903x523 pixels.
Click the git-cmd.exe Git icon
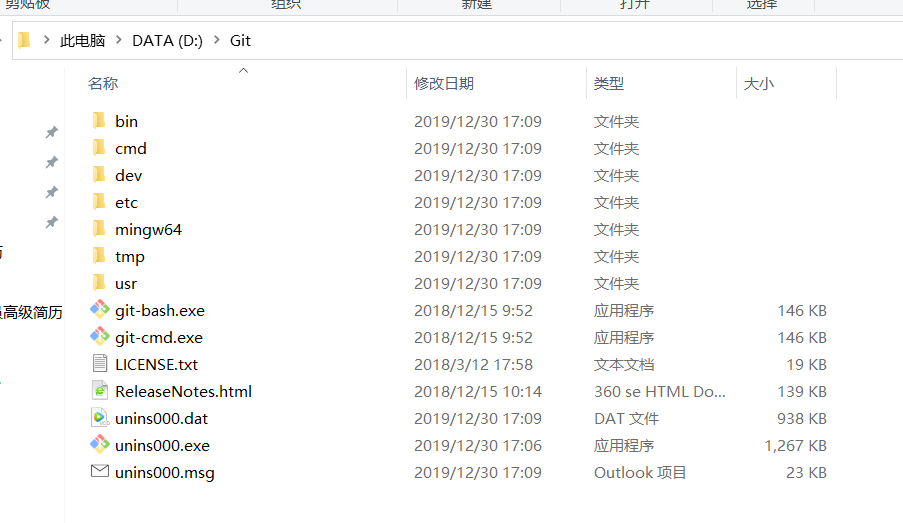click(x=100, y=336)
